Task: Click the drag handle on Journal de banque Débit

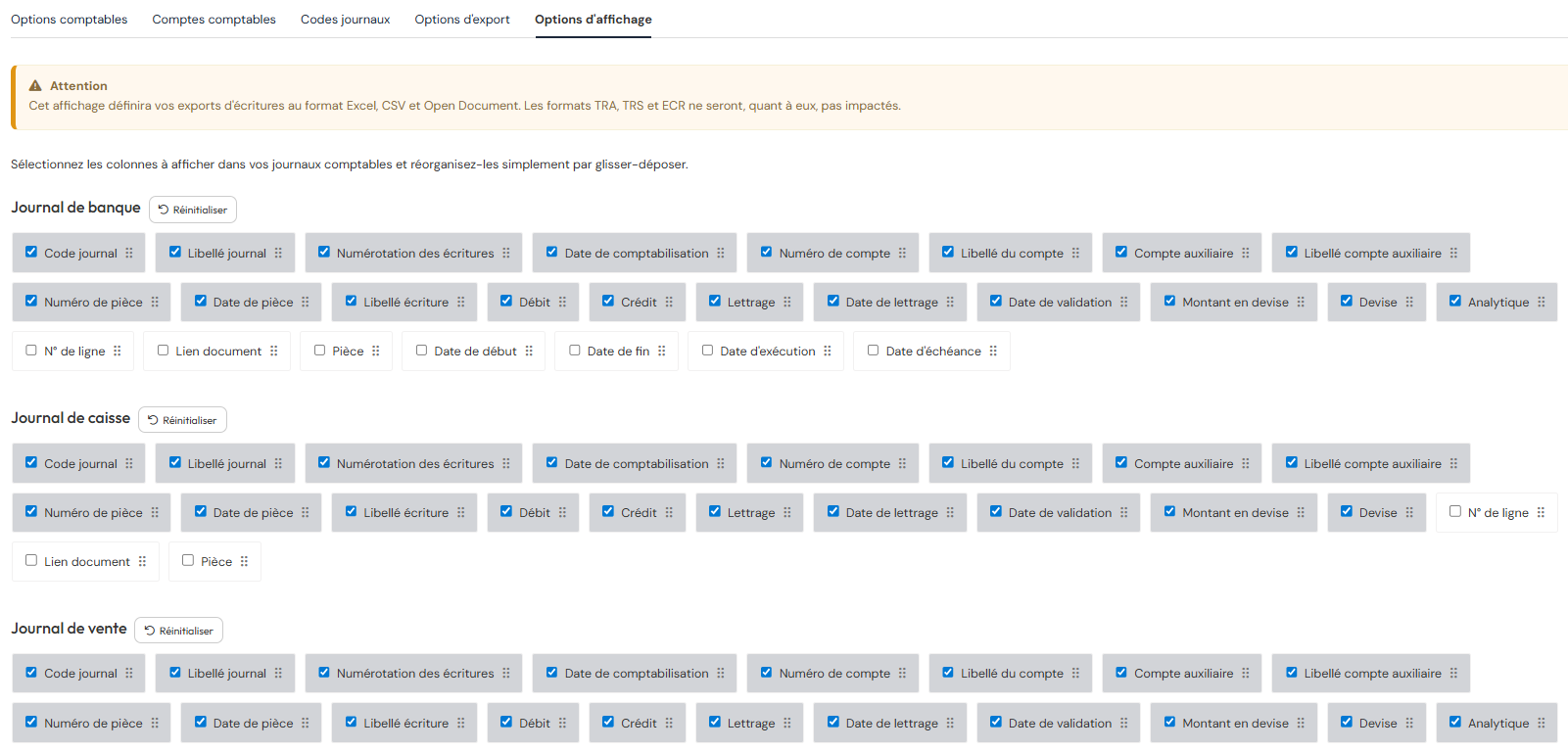Action: click(562, 303)
